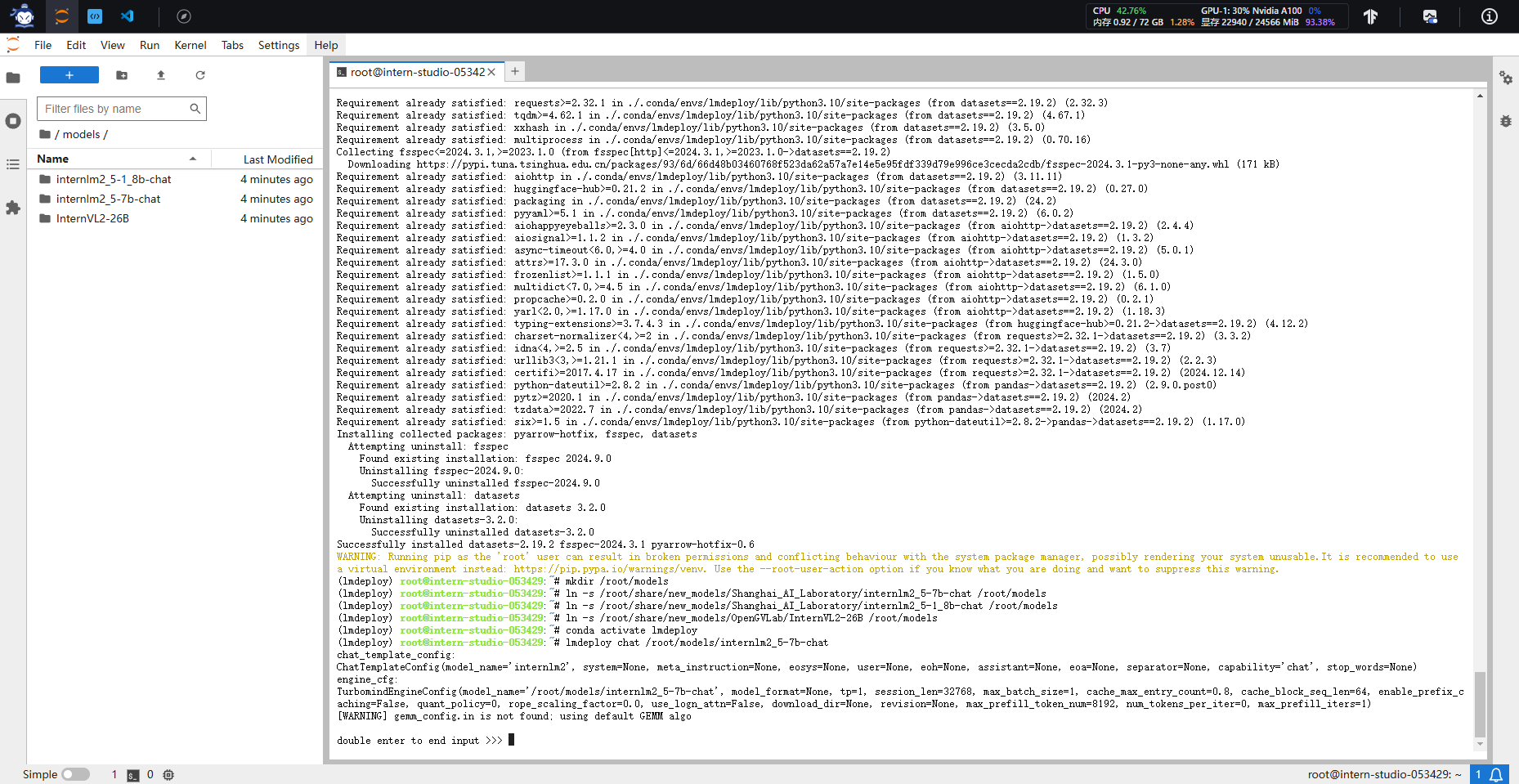This screenshot has width=1519, height=784.
Task: Click the terminal input prompt line
Action: point(425,740)
